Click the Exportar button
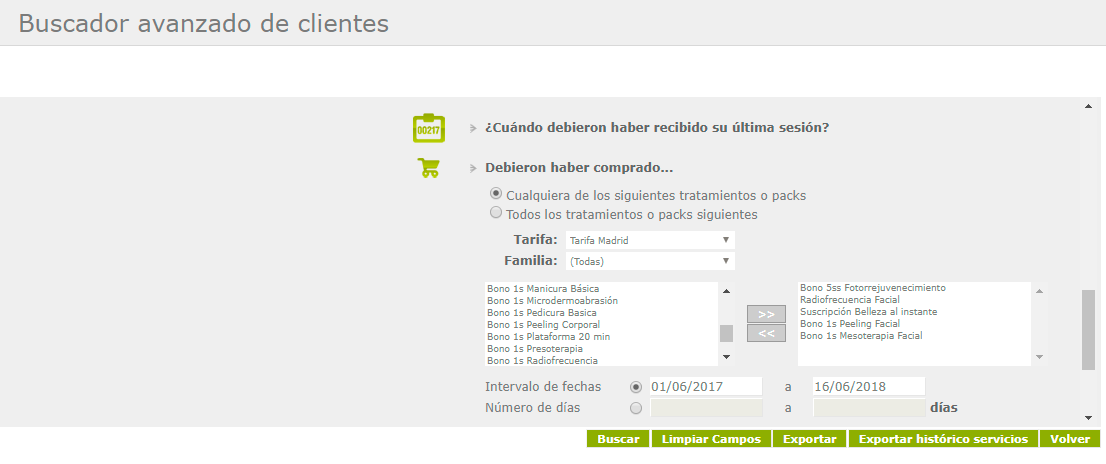The height and width of the screenshot is (464, 1106). tap(810, 439)
